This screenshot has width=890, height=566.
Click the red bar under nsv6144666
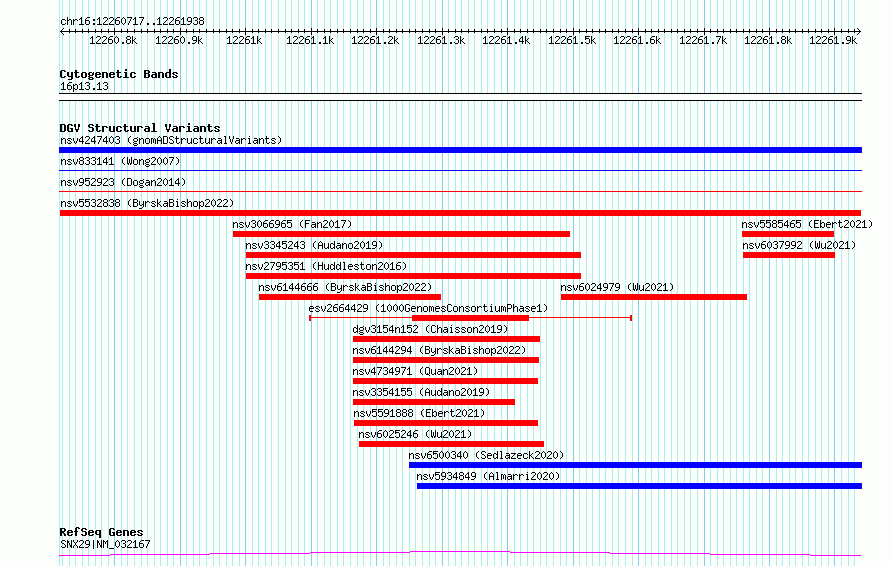(350, 297)
